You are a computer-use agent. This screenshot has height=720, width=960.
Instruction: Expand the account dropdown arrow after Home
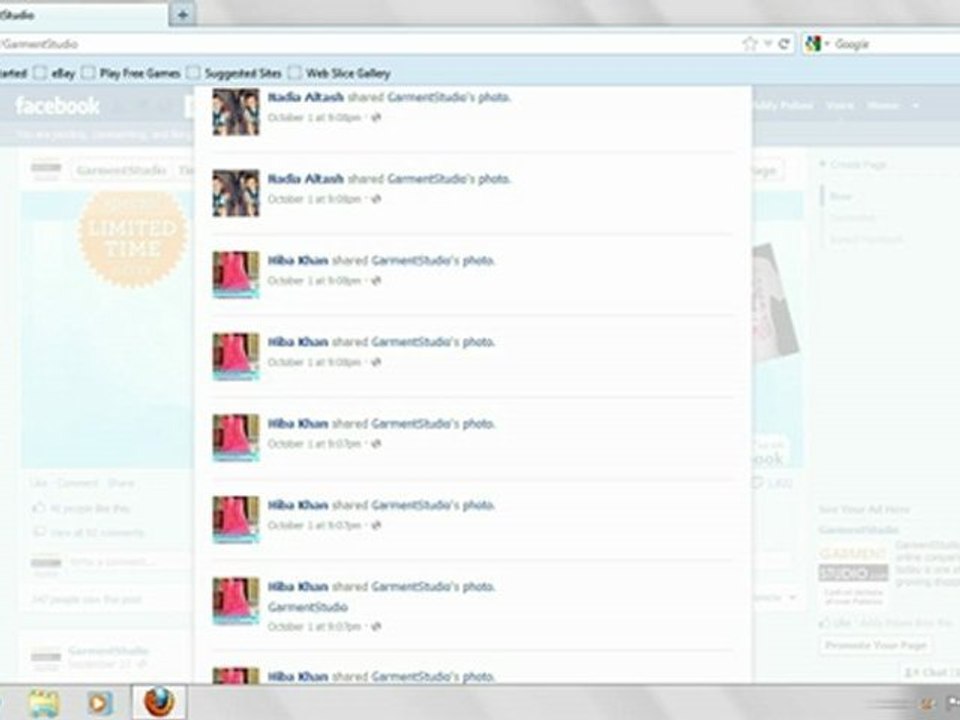click(916, 106)
